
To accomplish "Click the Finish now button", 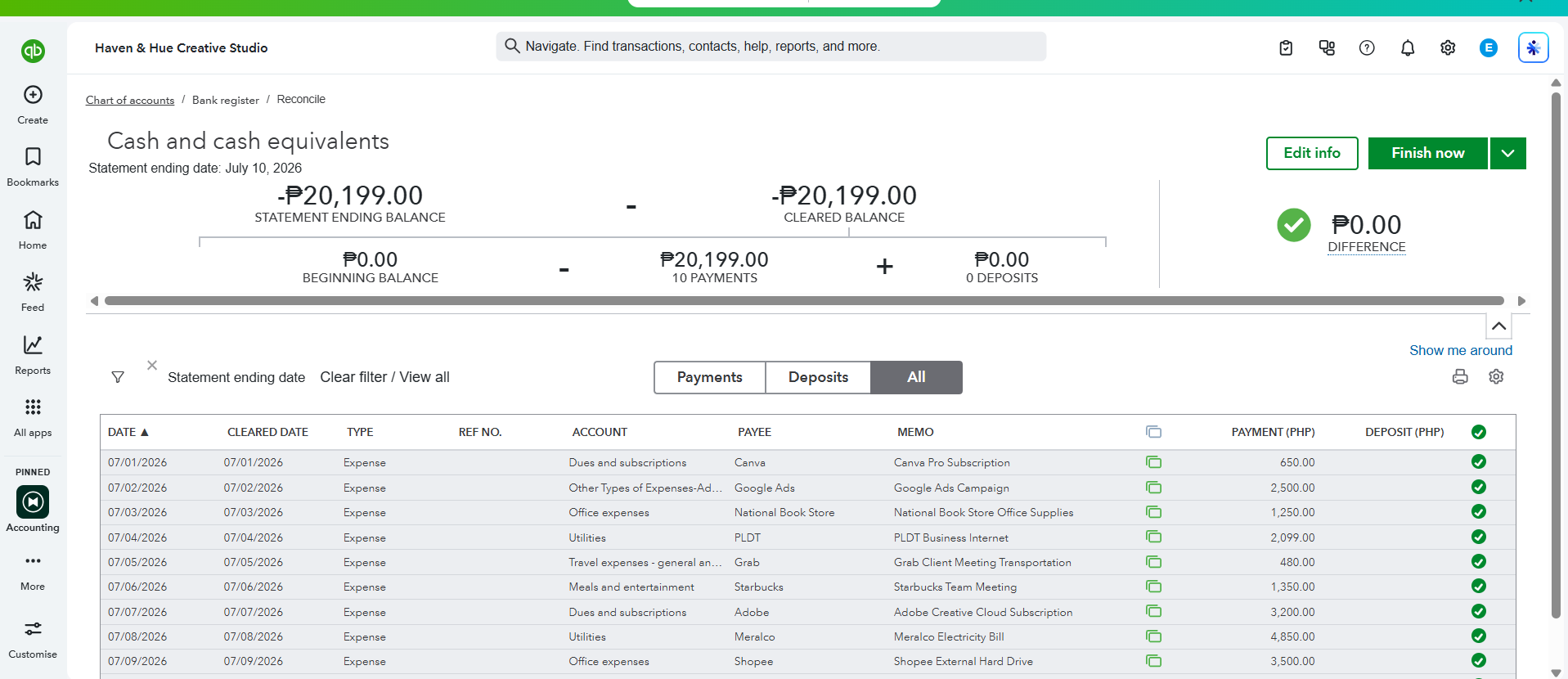I will (1428, 153).
